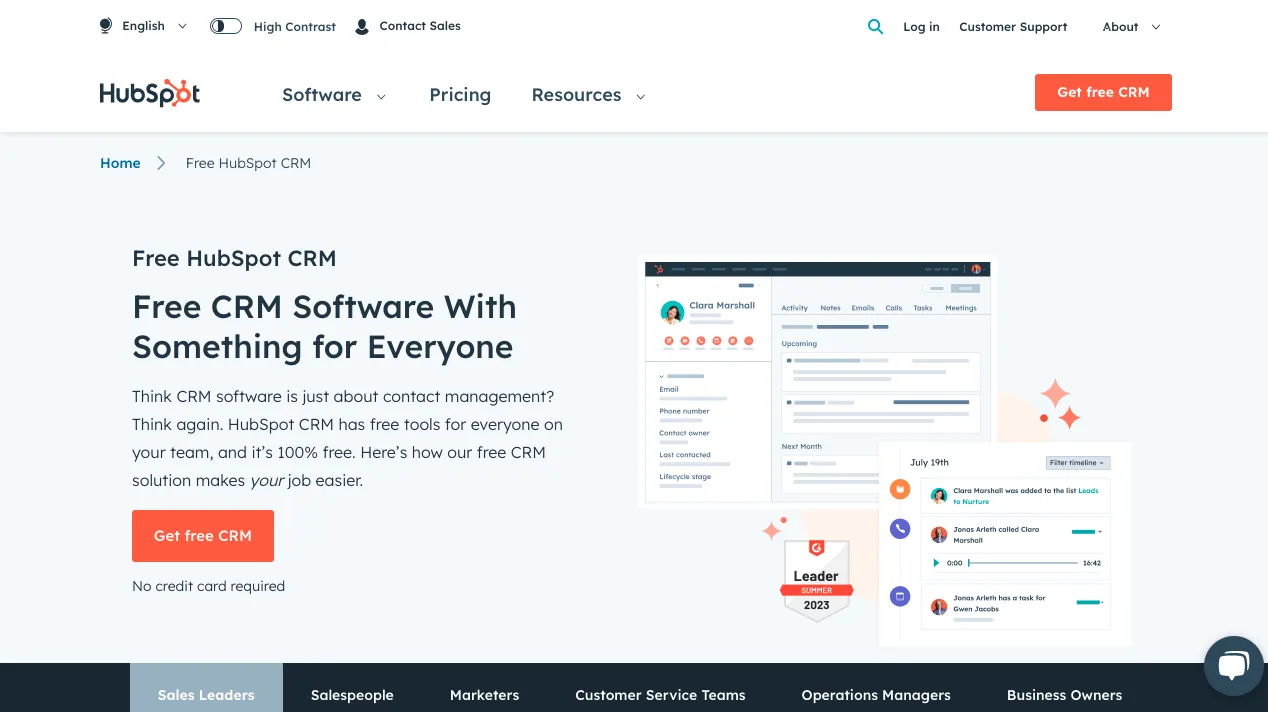Click the globe language icon
This screenshot has height=712, width=1268.
click(106, 26)
